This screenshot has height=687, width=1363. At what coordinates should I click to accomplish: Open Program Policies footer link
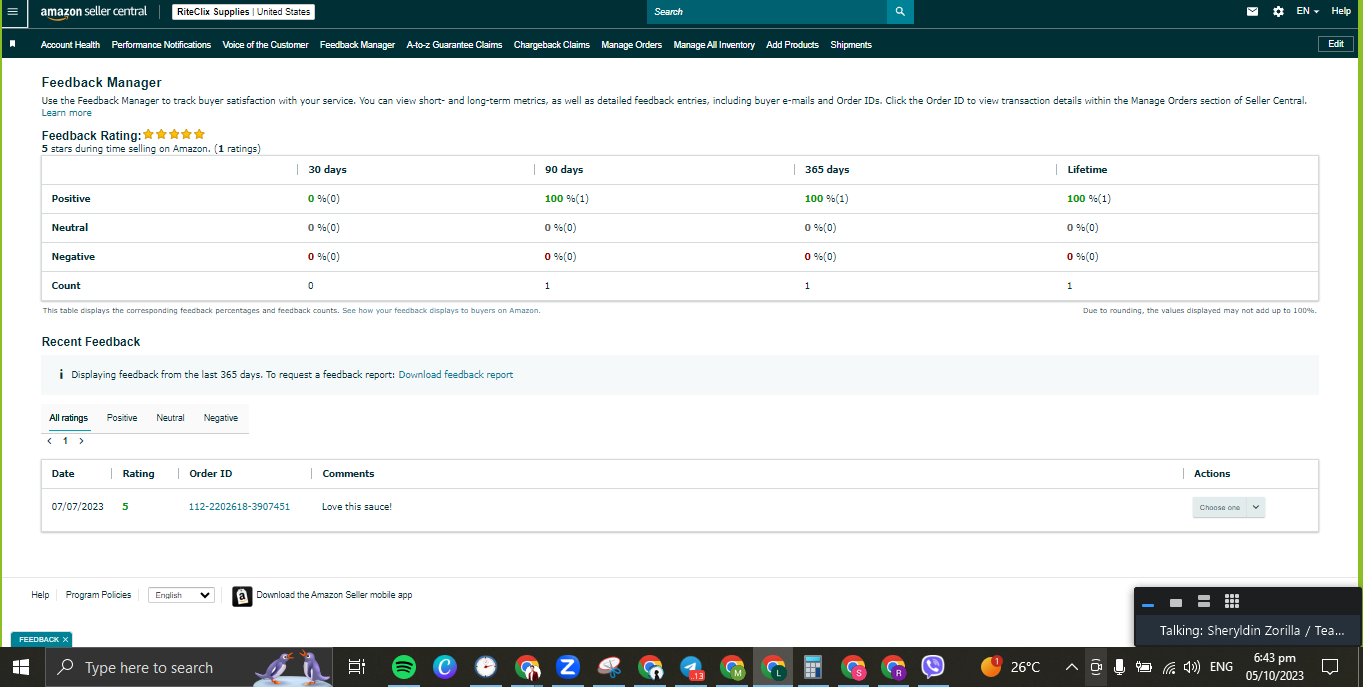click(98, 595)
